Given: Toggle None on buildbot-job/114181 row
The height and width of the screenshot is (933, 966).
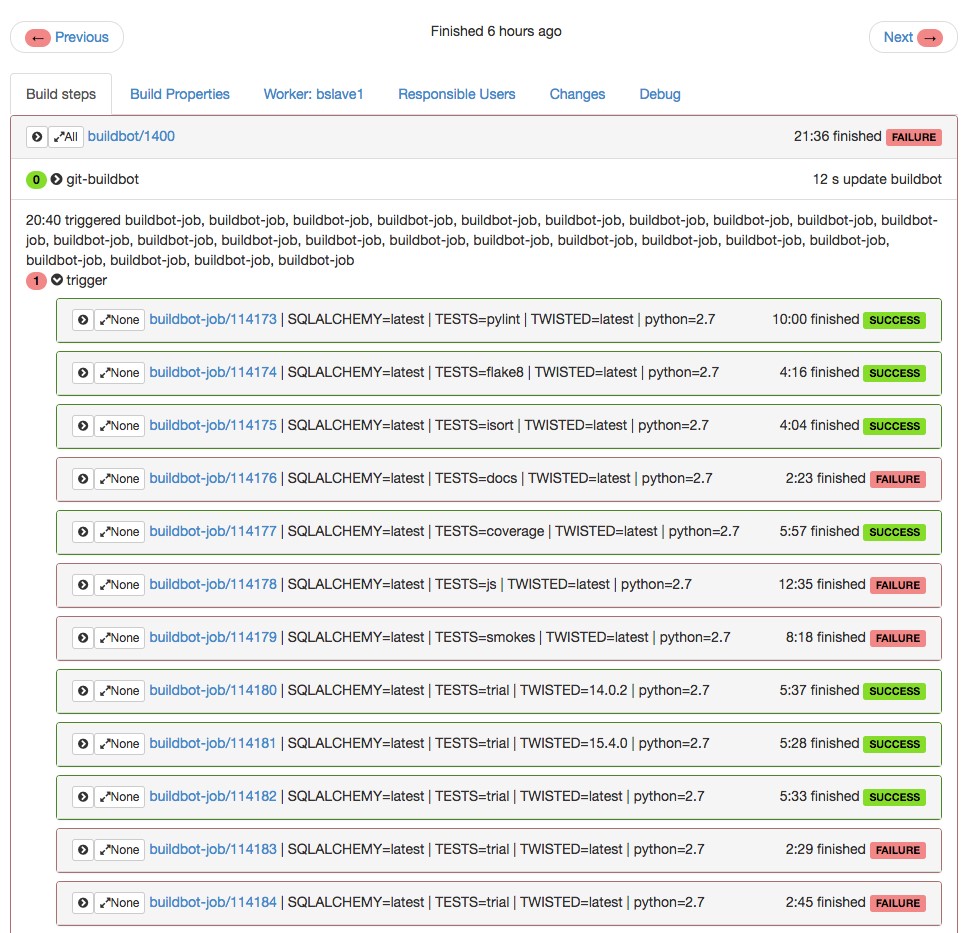Looking at the screenshot, I should tap(119, 743).
